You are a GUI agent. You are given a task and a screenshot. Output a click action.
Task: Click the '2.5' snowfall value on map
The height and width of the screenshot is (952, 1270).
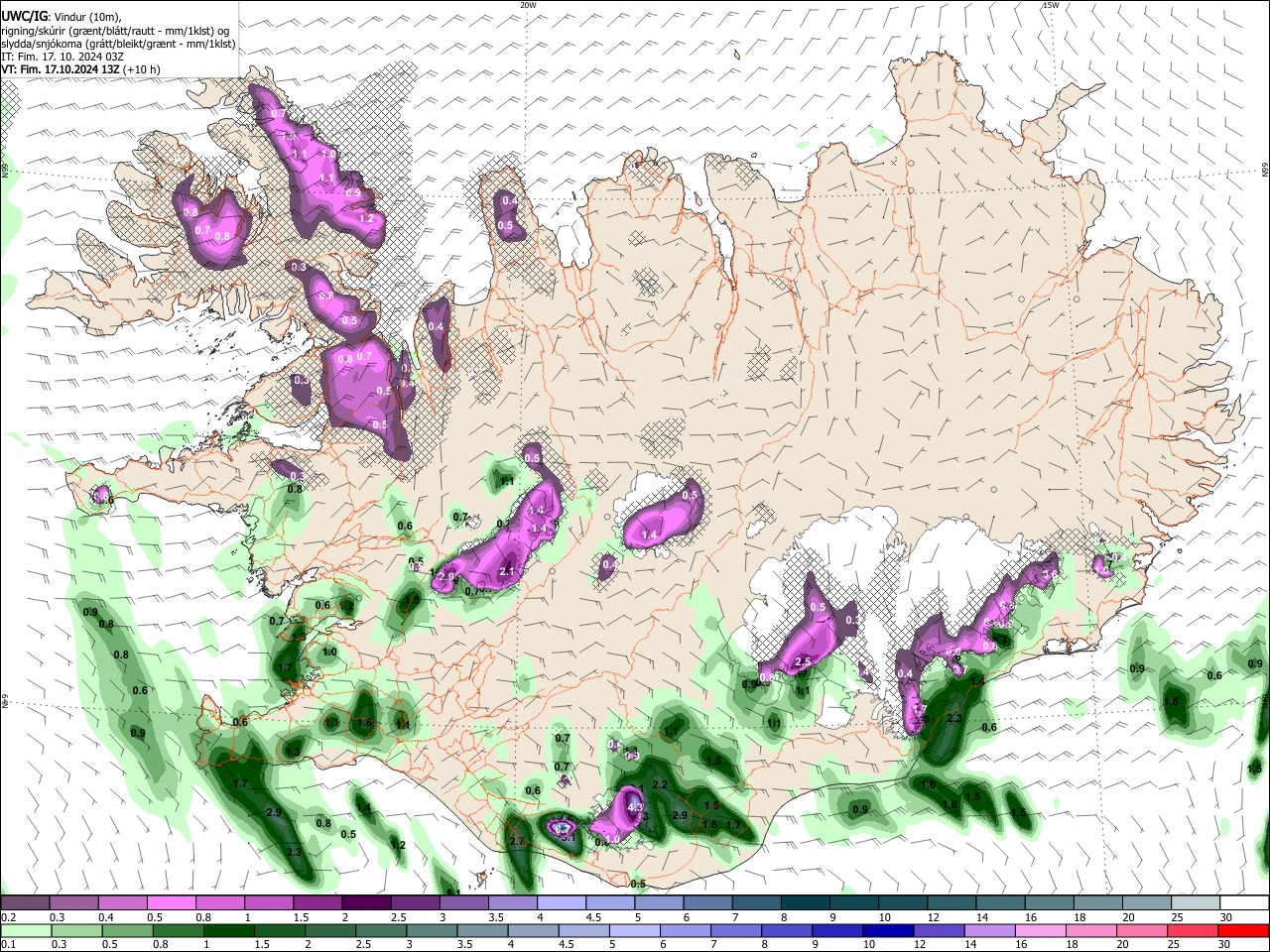[803, 661]
